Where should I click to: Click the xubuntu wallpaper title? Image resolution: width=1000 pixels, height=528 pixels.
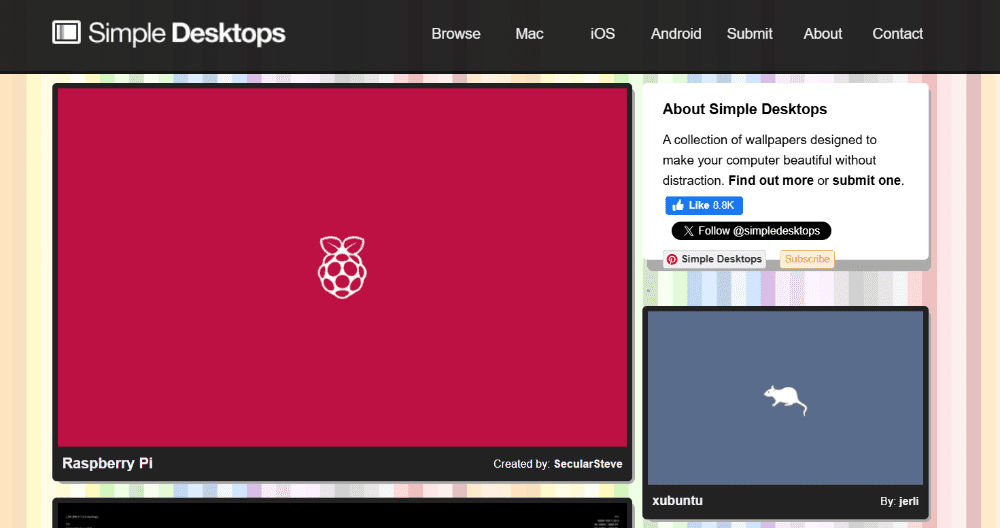click(677, 501)
